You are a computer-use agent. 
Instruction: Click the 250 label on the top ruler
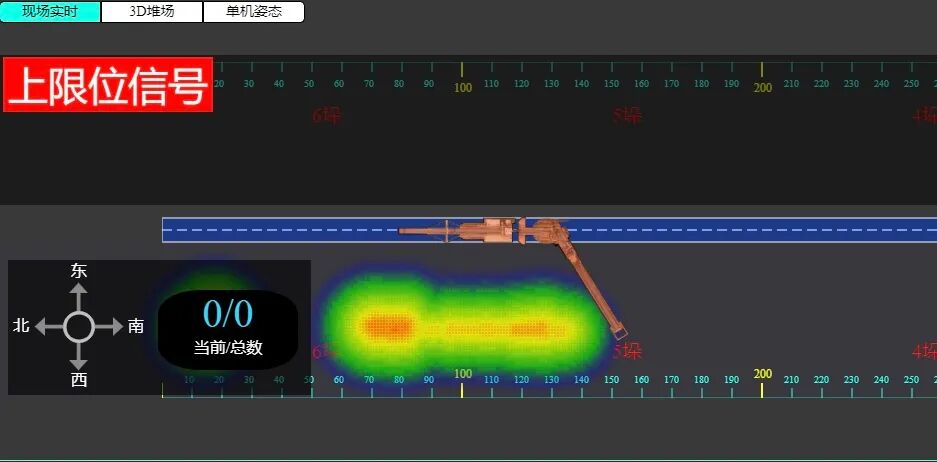coord(911,84)
